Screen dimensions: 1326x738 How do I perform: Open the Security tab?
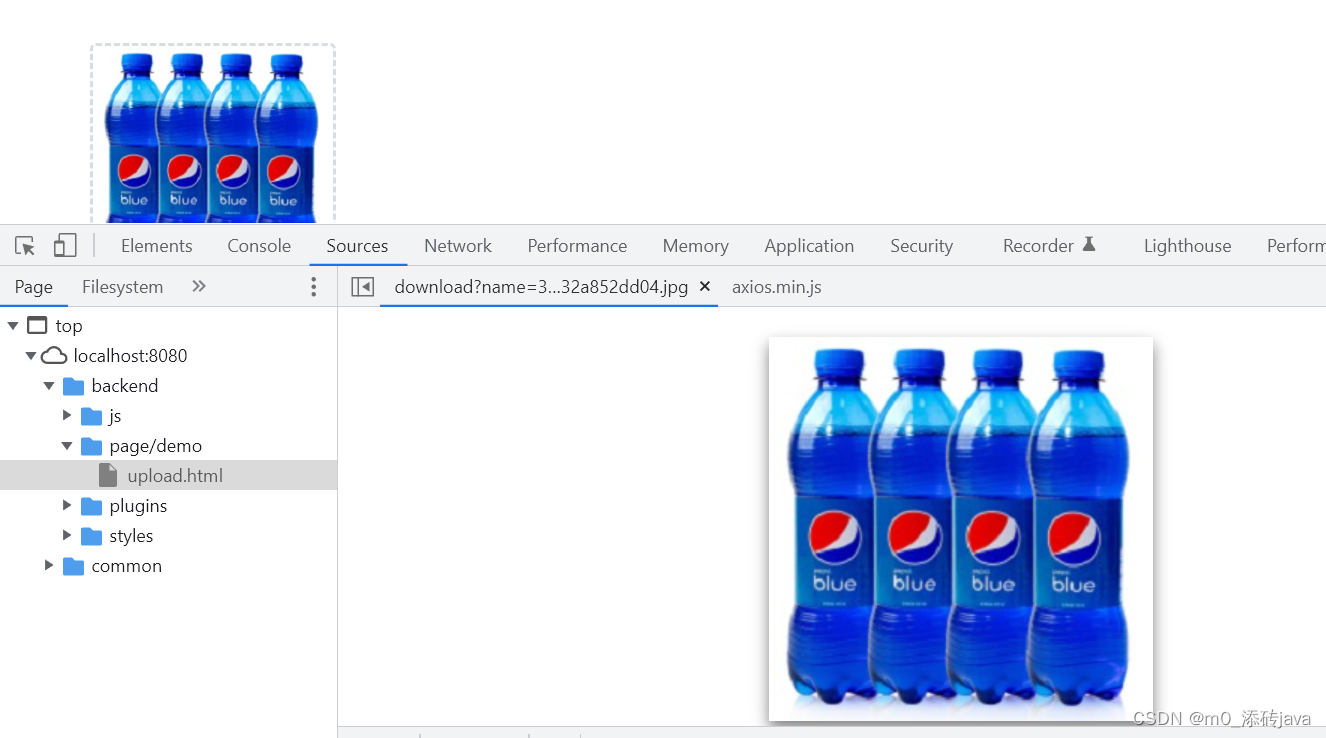tap(921, 246)
